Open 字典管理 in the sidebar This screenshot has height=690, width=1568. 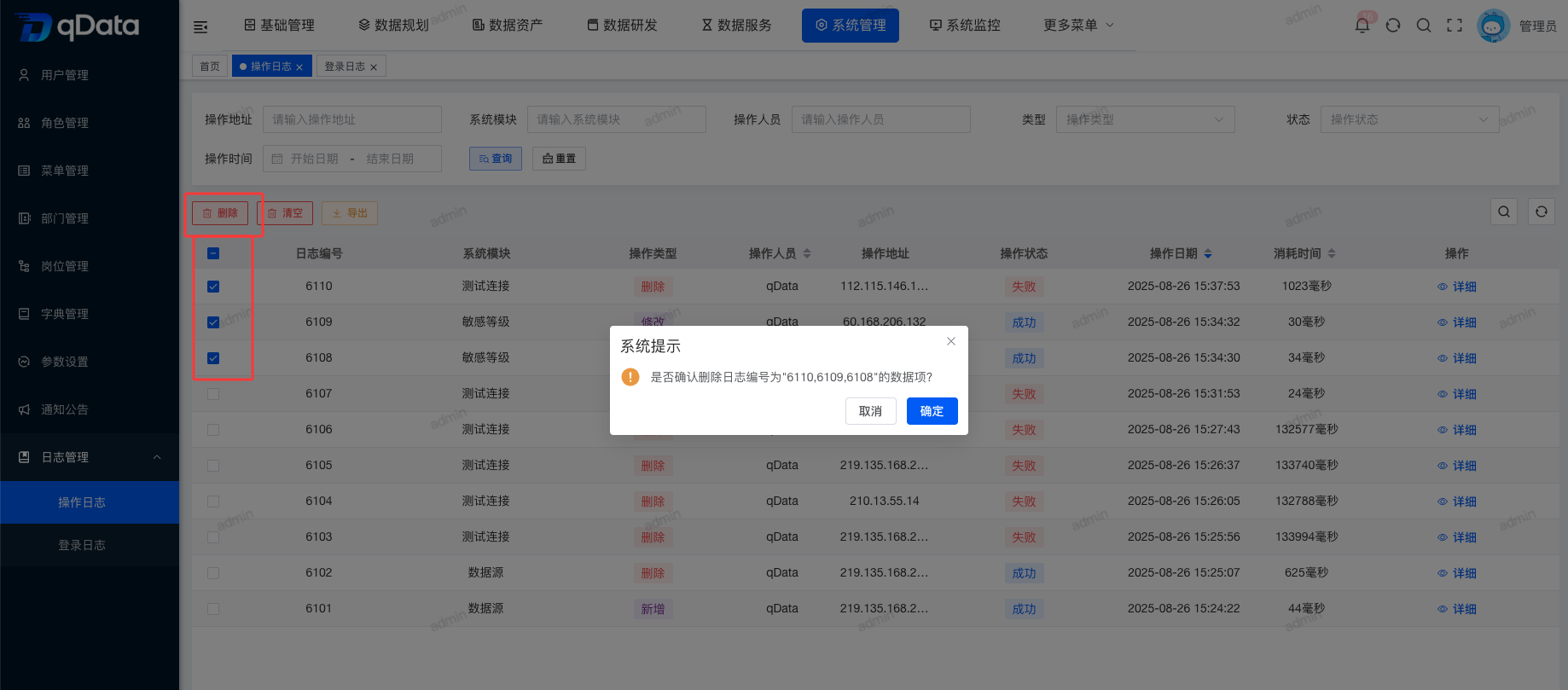coord(90,314)
